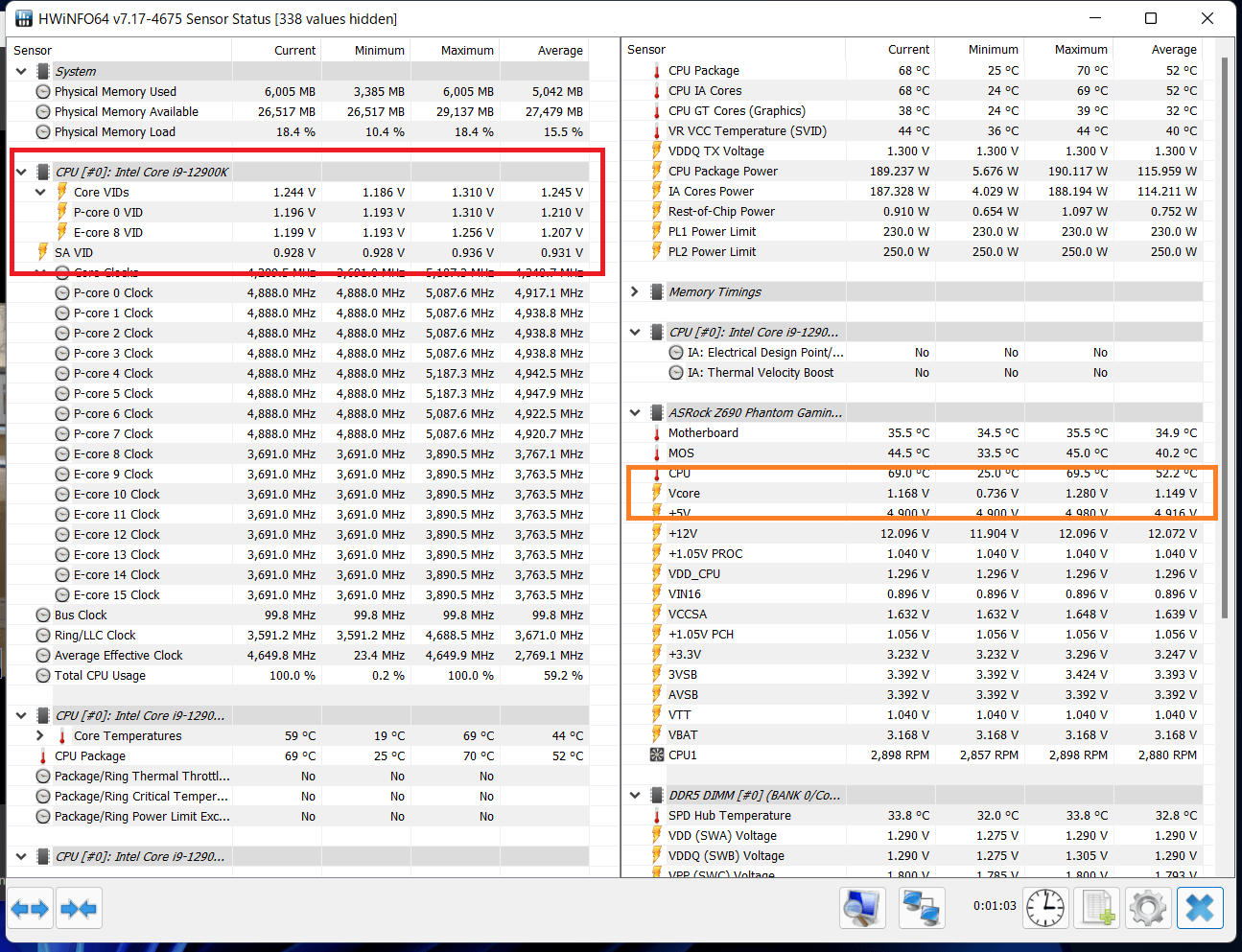
Task: Click the left Current column header
Action: pyautogui.click(x=276, y=50)
